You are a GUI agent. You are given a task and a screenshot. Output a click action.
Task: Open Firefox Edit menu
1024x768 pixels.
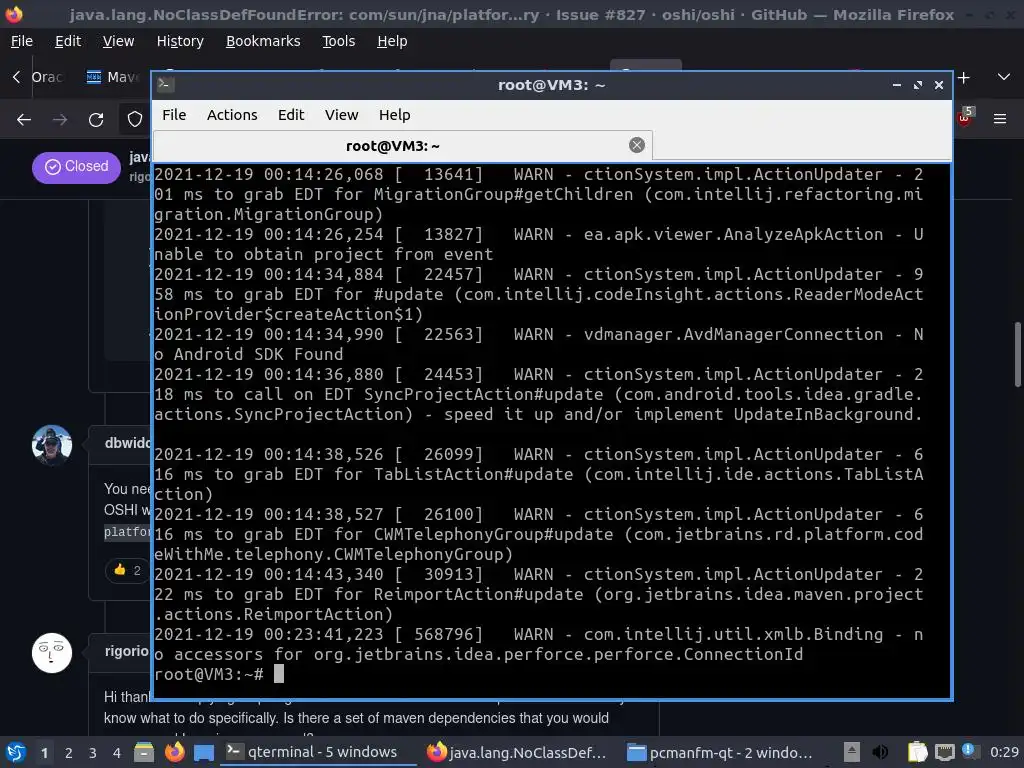68,41
